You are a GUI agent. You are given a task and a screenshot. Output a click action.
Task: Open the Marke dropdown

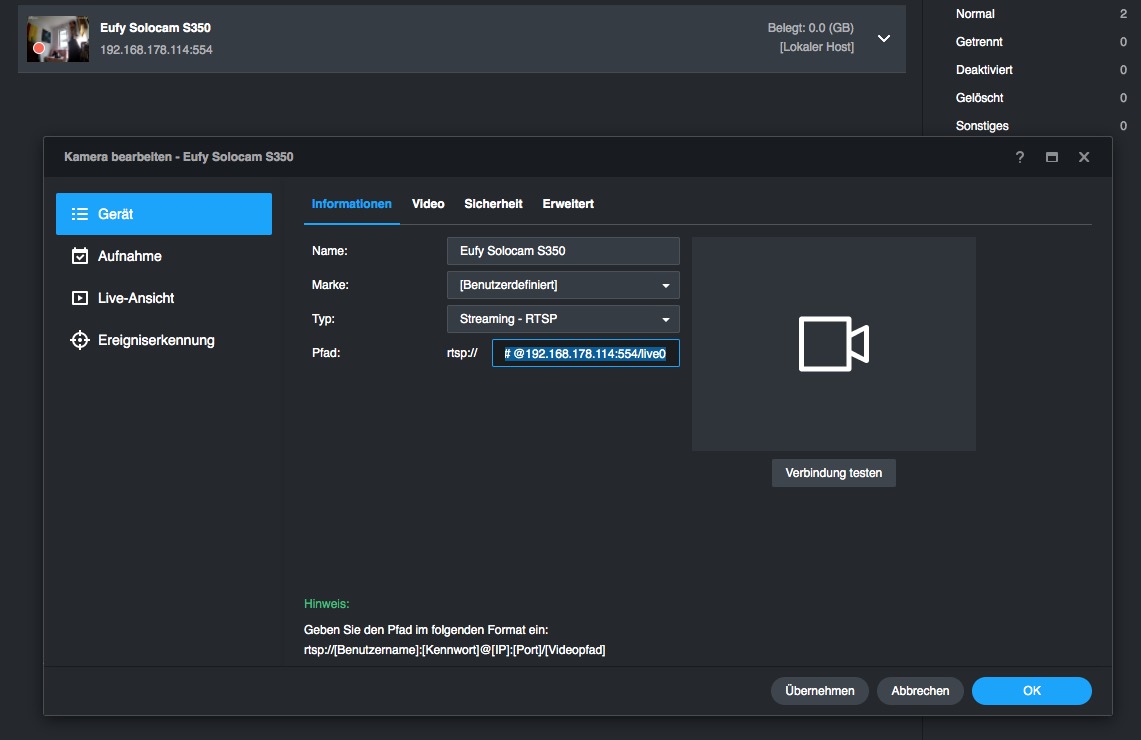[563, 285]
